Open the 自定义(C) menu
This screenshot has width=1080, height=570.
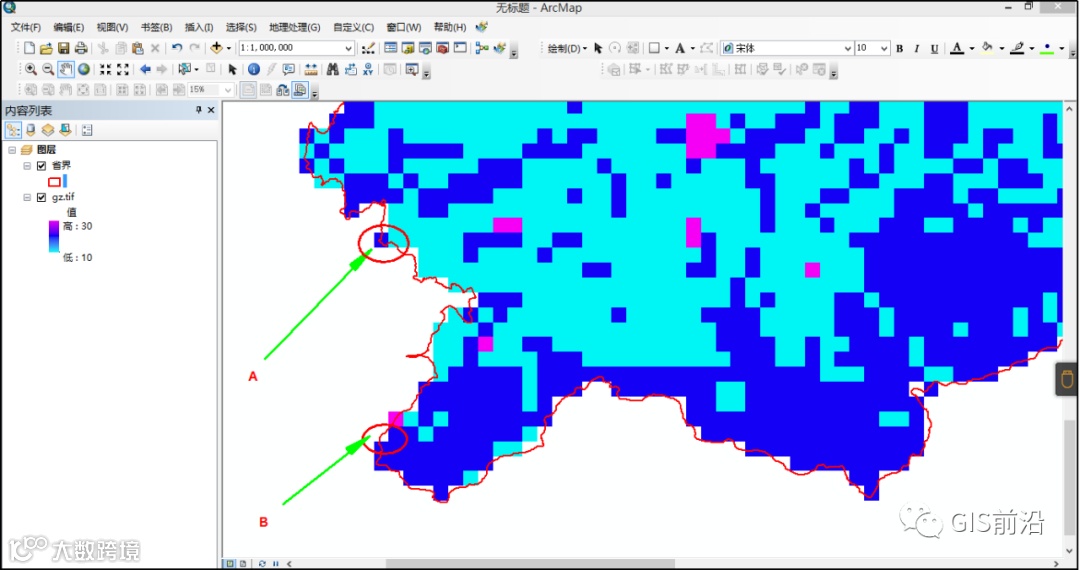pos(353,27)
